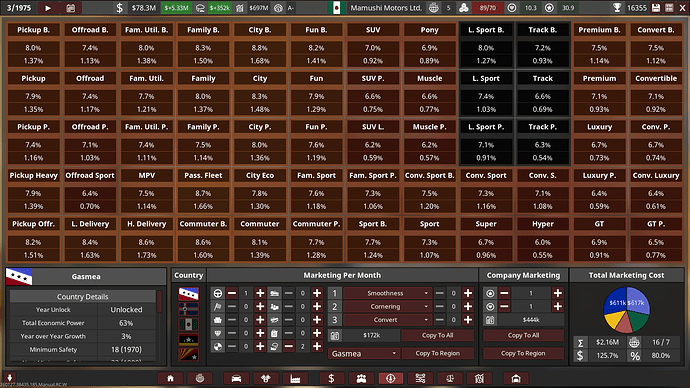This screenshot has height=388, width=690.
Task: Increase first Company Marketing value
Action: 558,293
